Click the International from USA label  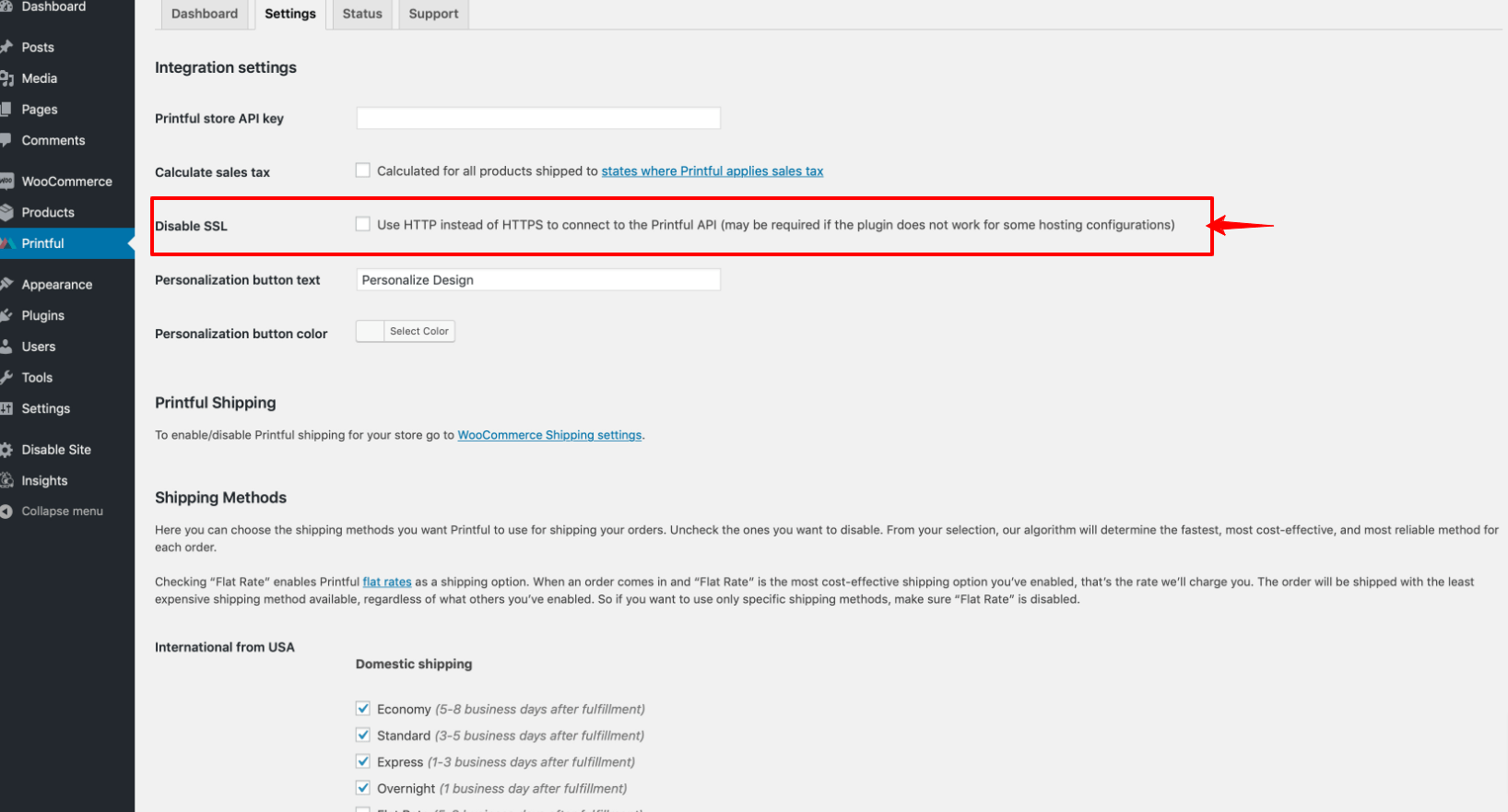(x=225, y=647)
